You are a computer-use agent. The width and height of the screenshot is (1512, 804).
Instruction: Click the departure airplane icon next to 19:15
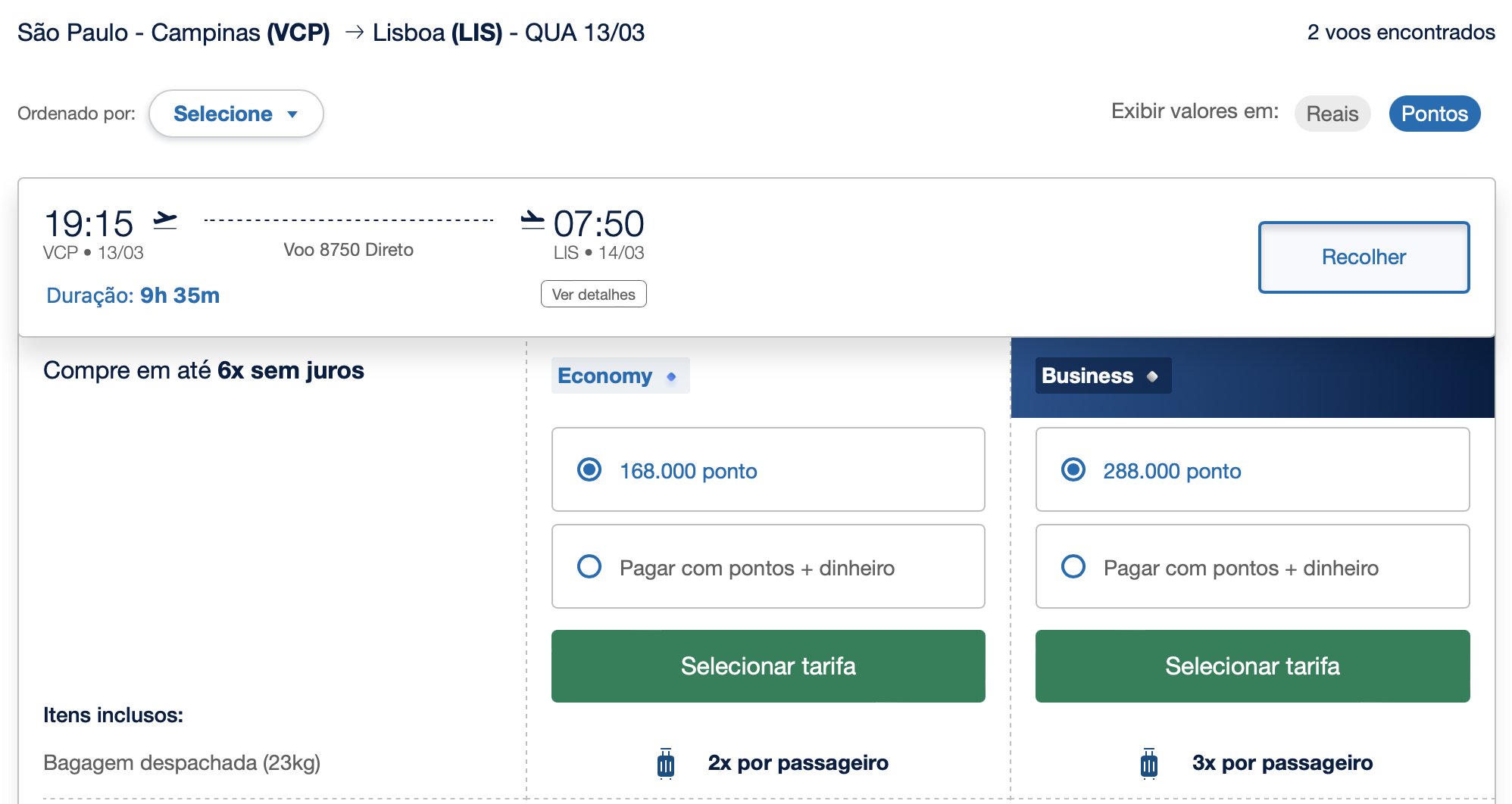click(x=164, y=220)
